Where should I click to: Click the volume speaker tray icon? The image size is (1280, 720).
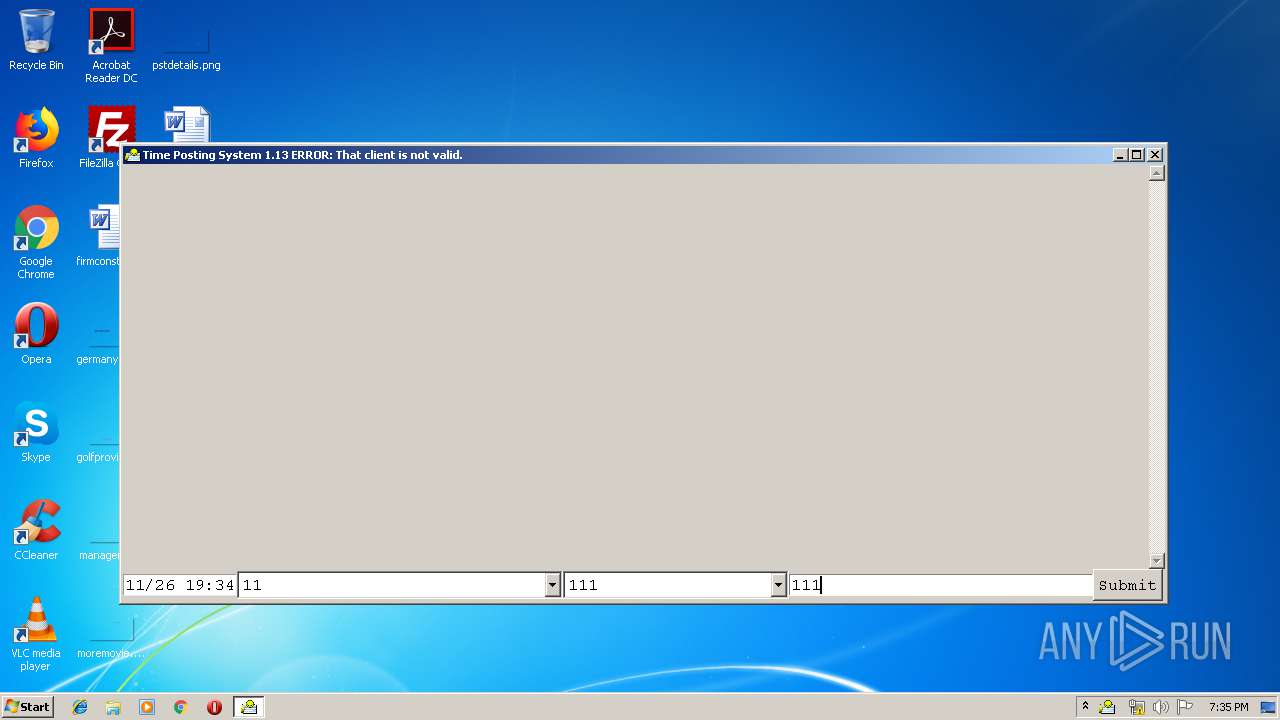(x=1161, y=707)
